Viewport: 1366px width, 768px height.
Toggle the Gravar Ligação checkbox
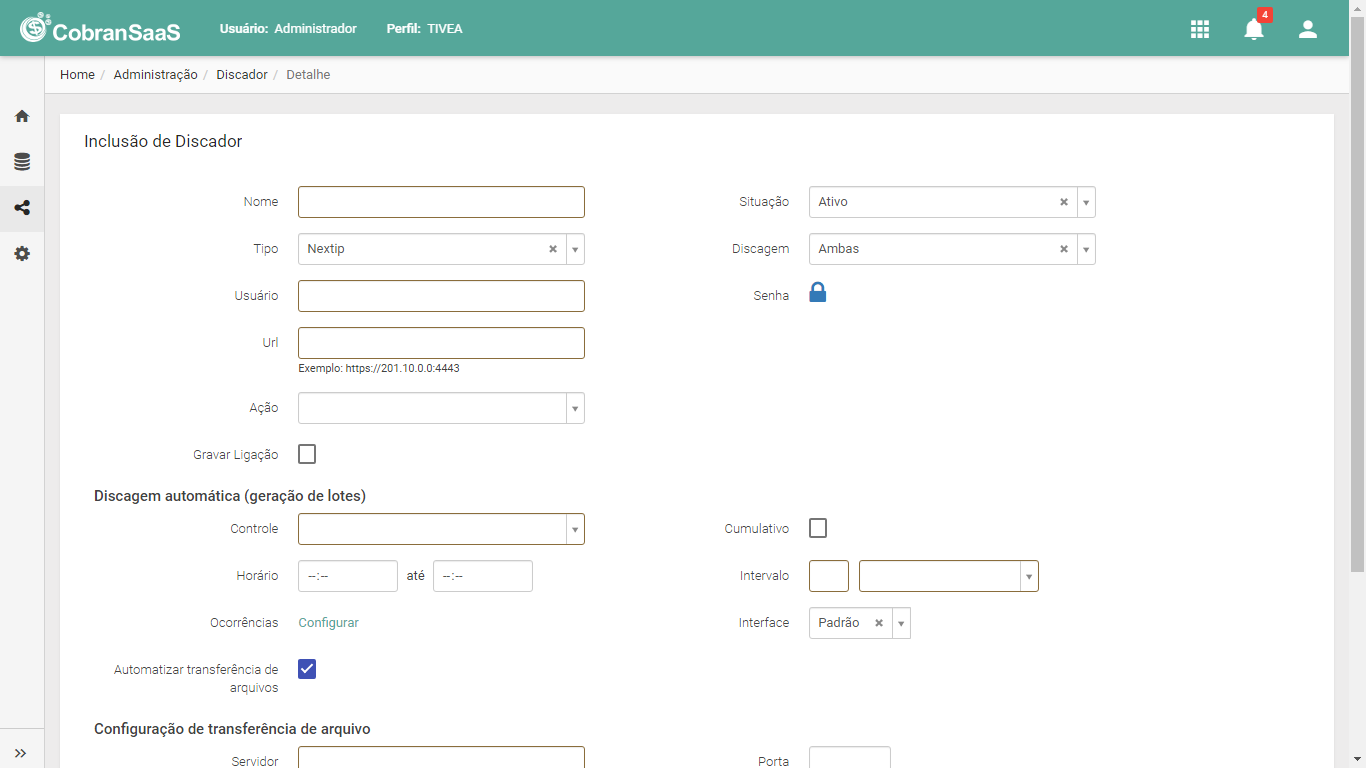click(x=307, y=454)
